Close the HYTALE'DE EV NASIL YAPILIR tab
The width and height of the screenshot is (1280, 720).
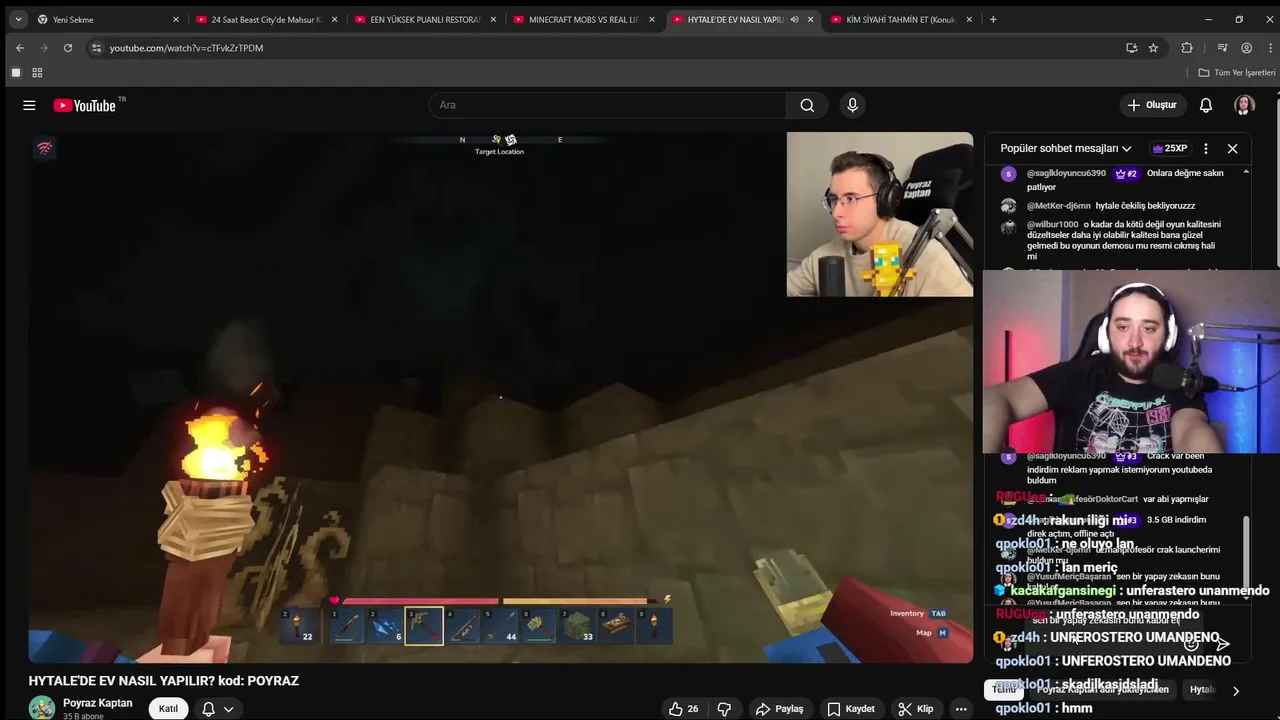pos(810,19)
